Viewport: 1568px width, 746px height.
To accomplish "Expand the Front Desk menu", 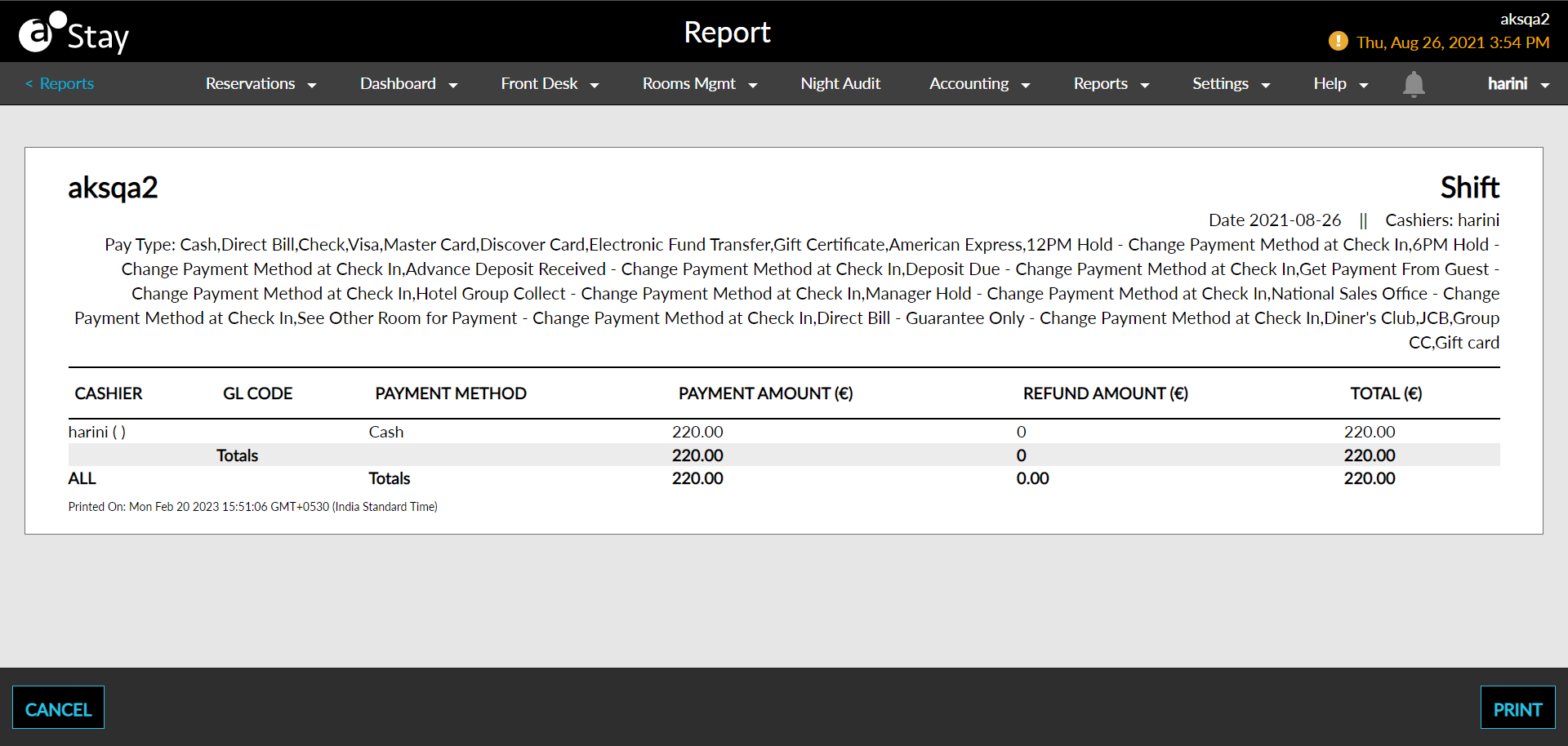I will click(x=549, y=84).
